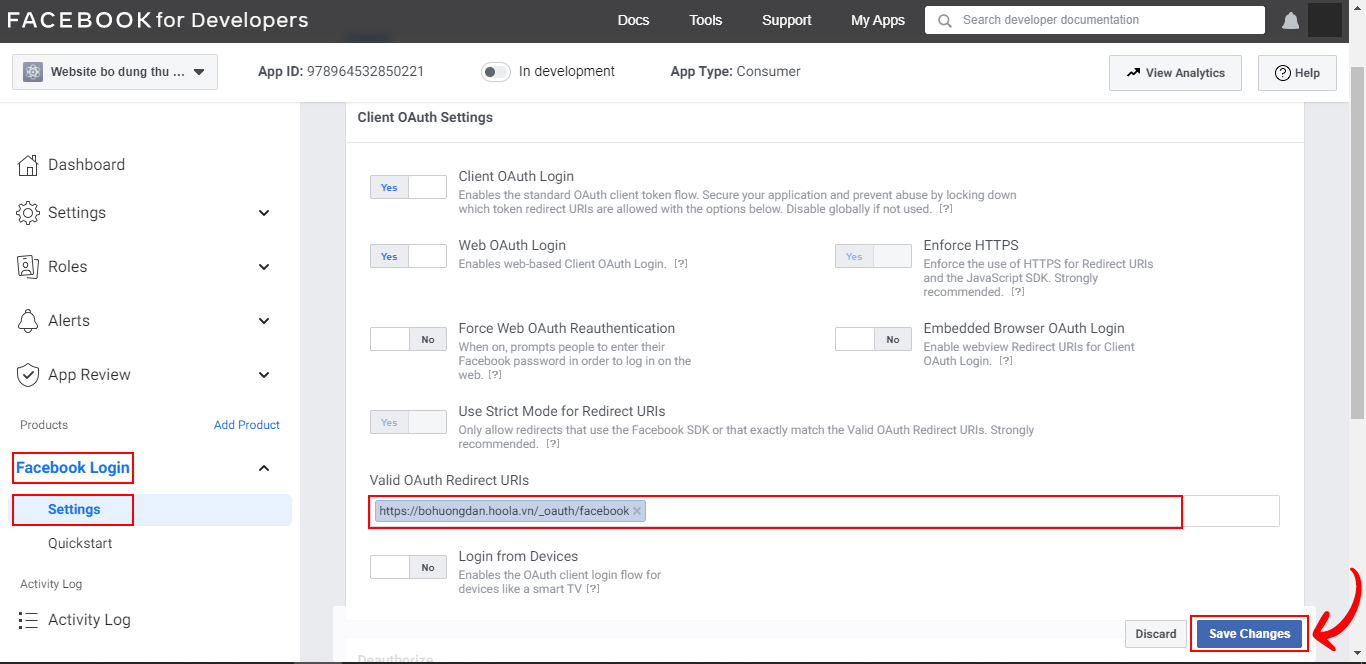This screenshot has width=1366, height=664.
Task: Collapse the Facebook Login section chevron
Action: pos(264,468)
